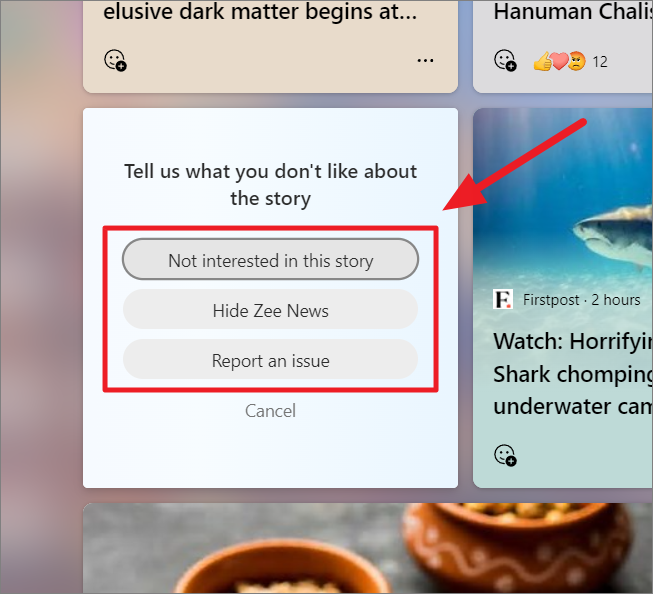View reaction emojis with count 12
Screen dimensions: 653x594
pyautogui.click(x=570, y=62)
